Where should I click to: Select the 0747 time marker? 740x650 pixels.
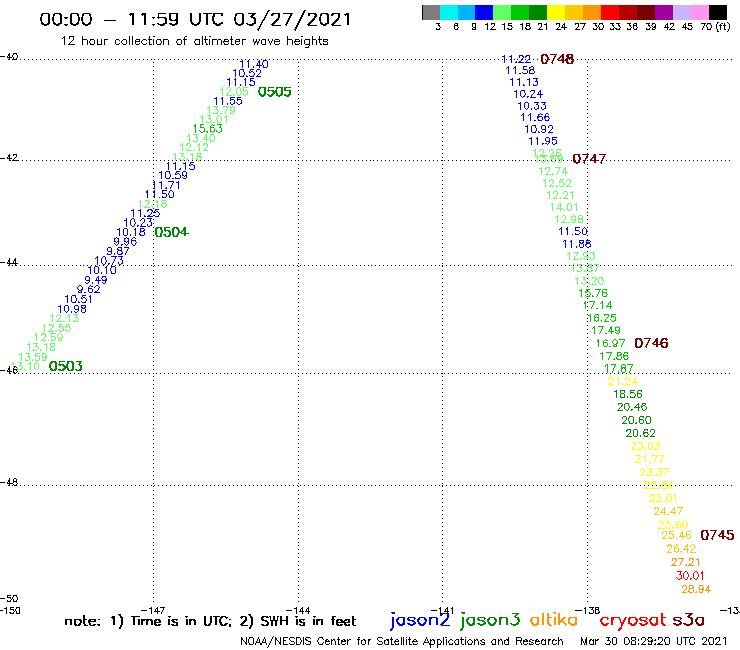pyautogui.click(x=589, y=159)
